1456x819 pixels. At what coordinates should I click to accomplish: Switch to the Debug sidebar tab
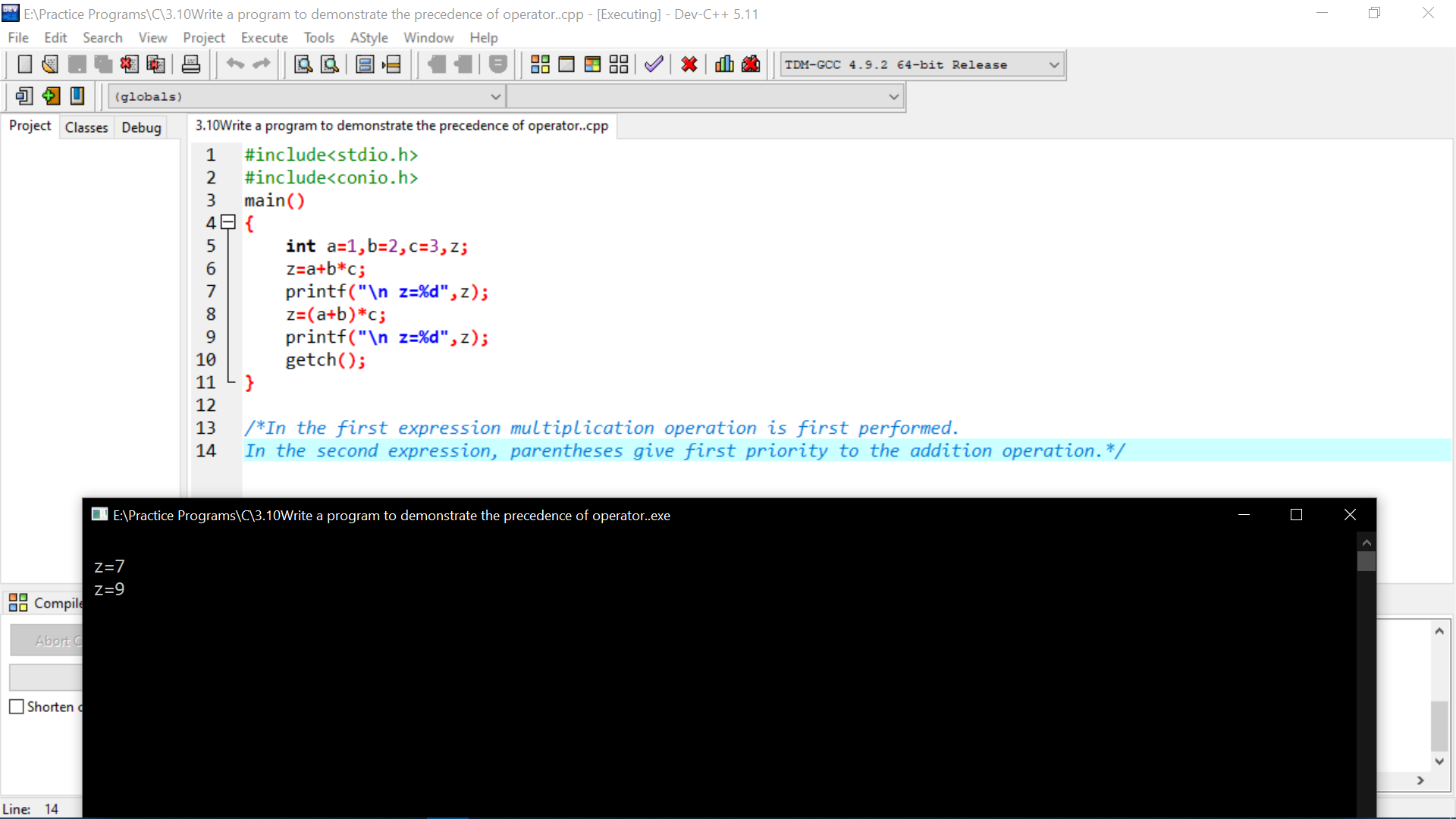click(141, 127)
